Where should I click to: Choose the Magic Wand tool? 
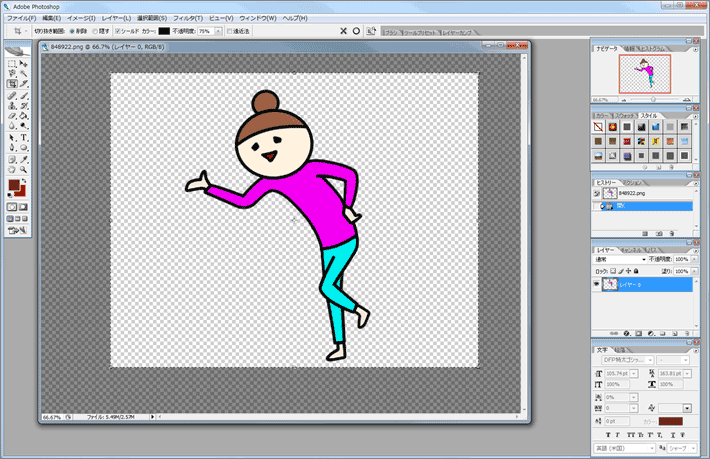[x=24, y=74]
